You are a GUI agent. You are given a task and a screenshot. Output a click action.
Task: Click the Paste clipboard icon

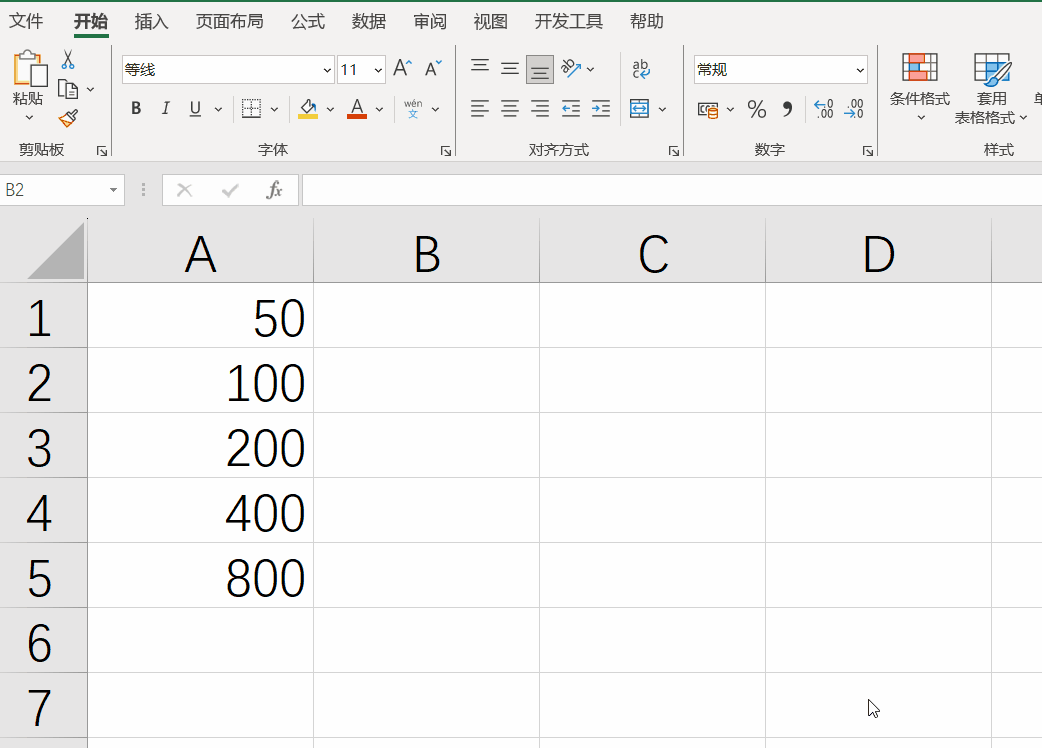pyautogui.click(x=29, y=68)
